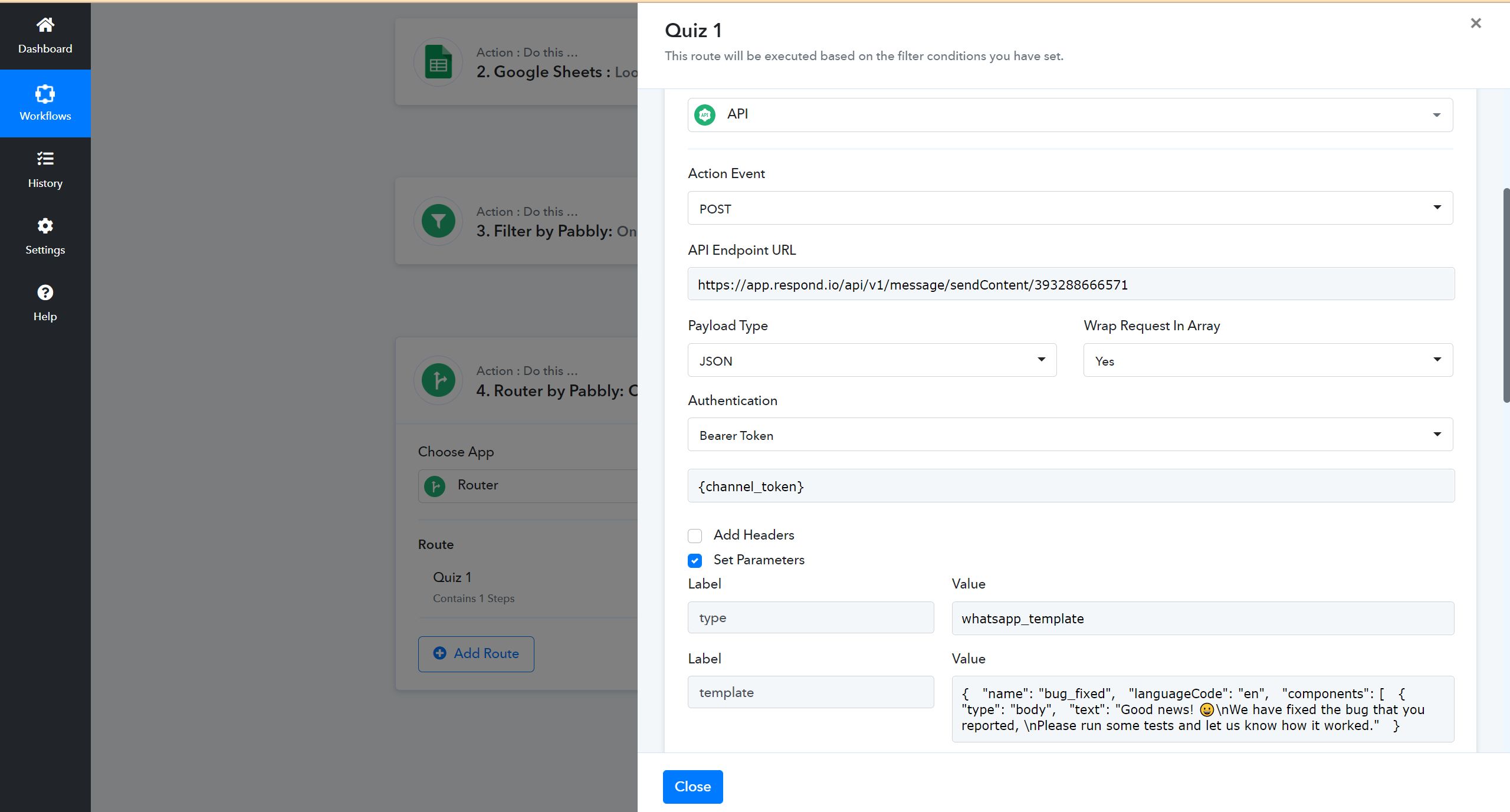Click the 'Choose App' heading
The width and height of the screenshot is (1510, 812).
click(x=456, y=452)
